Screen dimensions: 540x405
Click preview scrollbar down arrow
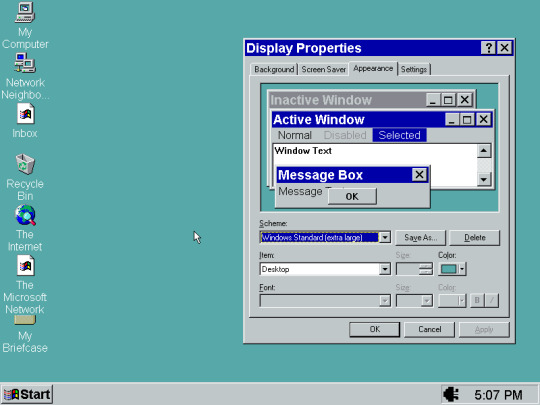coord(484,179)
